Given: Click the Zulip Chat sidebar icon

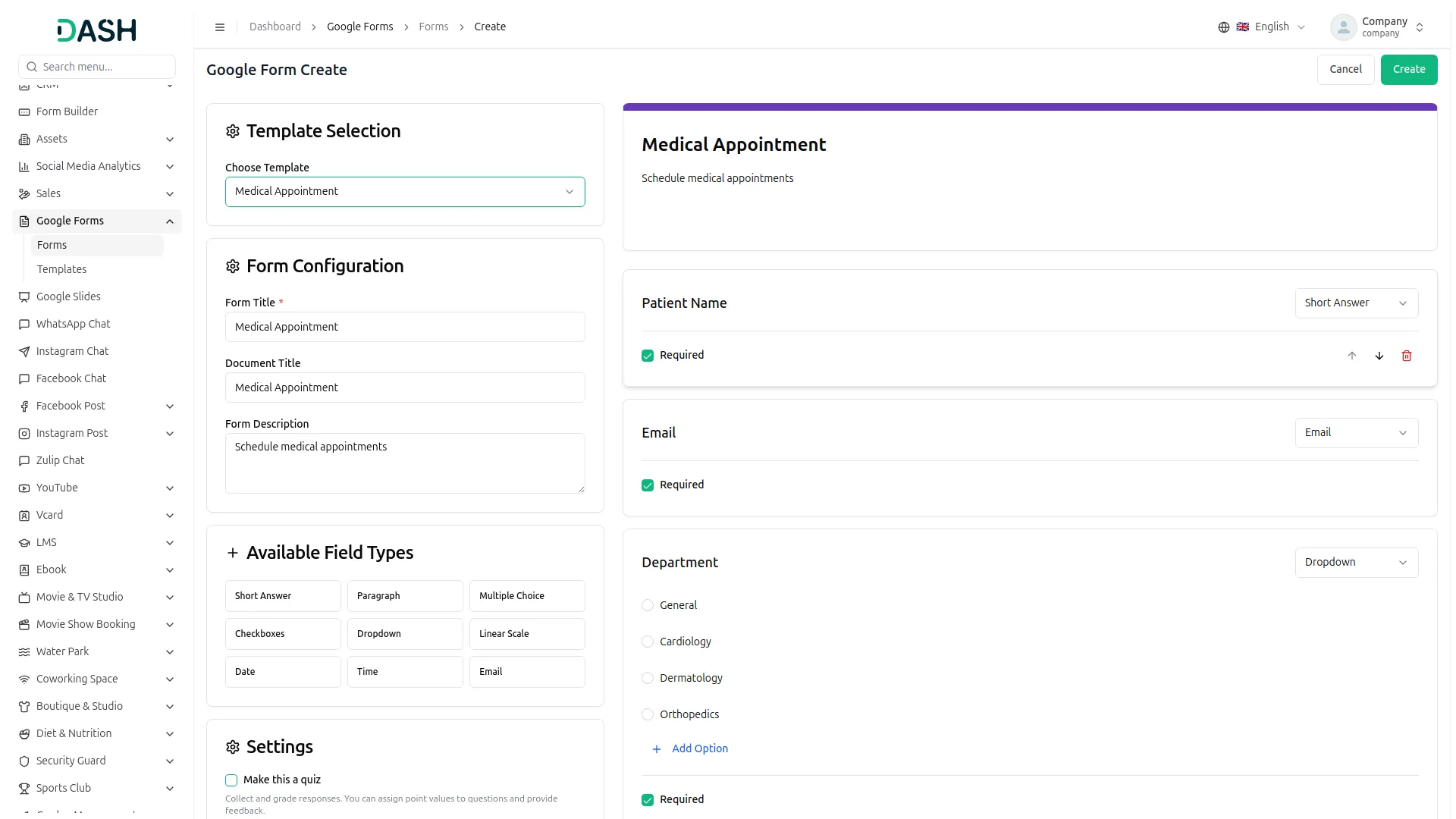Looking at the screenshot, I should click(24, 461).
